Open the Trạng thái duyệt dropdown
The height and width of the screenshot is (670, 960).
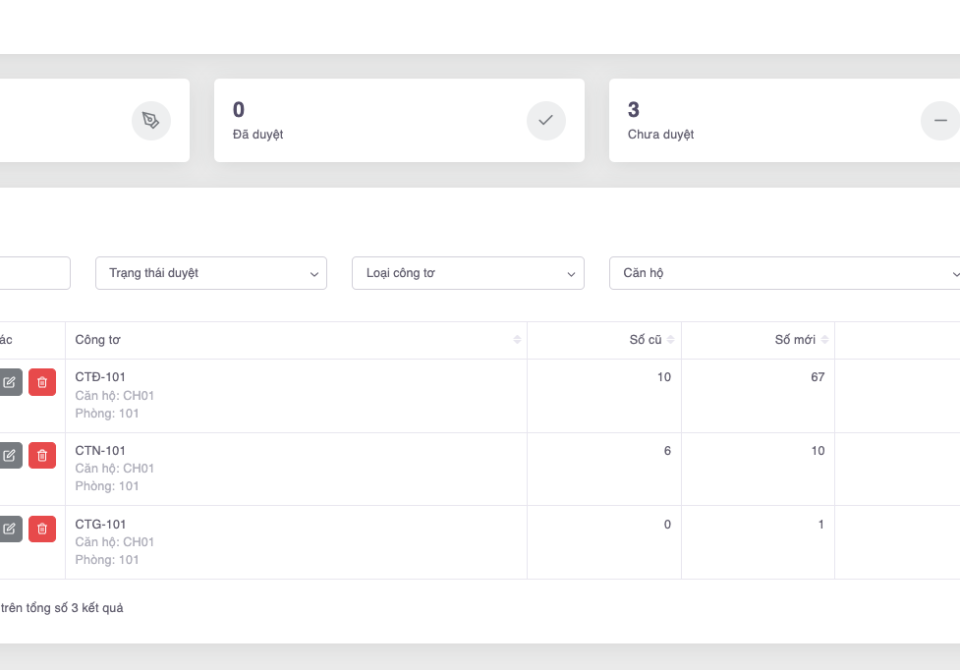[x=211, y=273]
